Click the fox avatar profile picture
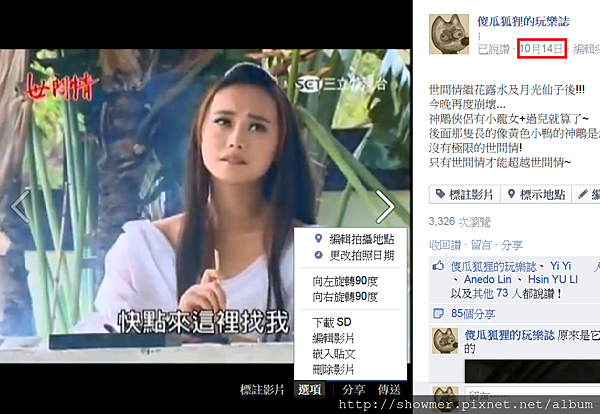 [449, 34]
